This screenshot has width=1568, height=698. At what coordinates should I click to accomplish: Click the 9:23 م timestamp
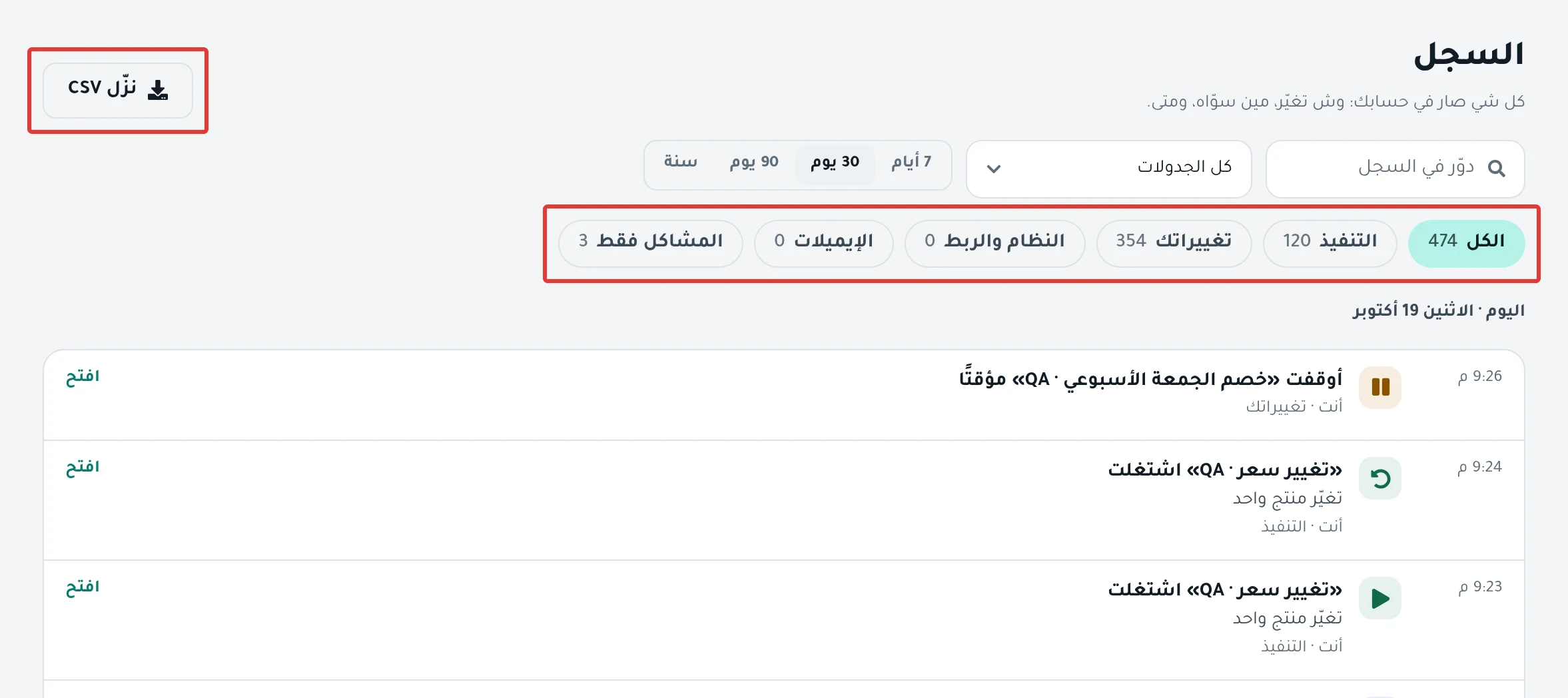point(1479,587)
